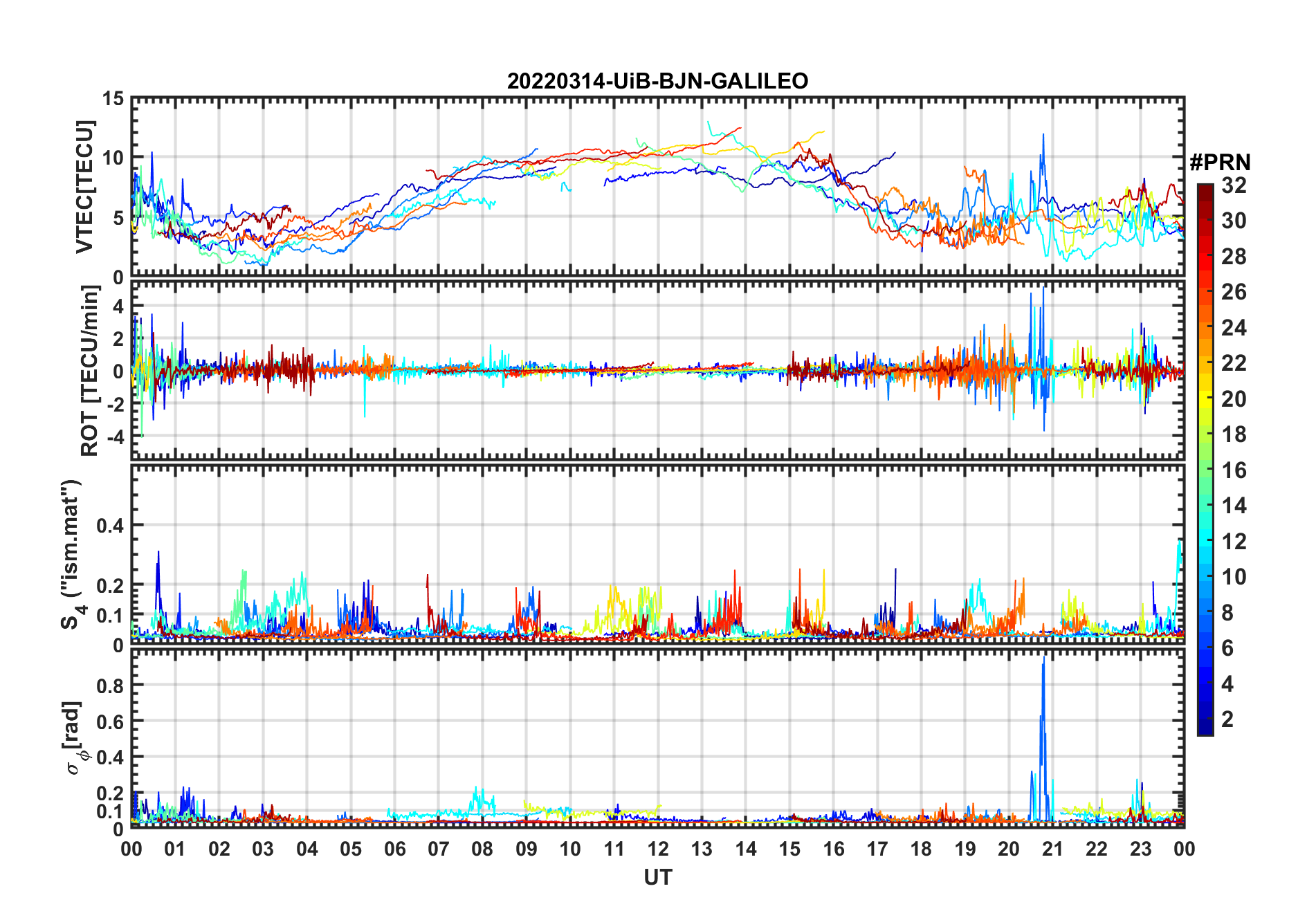Click the x-axis tick label 06
Image resolution: width=1316 pixels, height=920 pixels.
[x=394, y=849]
